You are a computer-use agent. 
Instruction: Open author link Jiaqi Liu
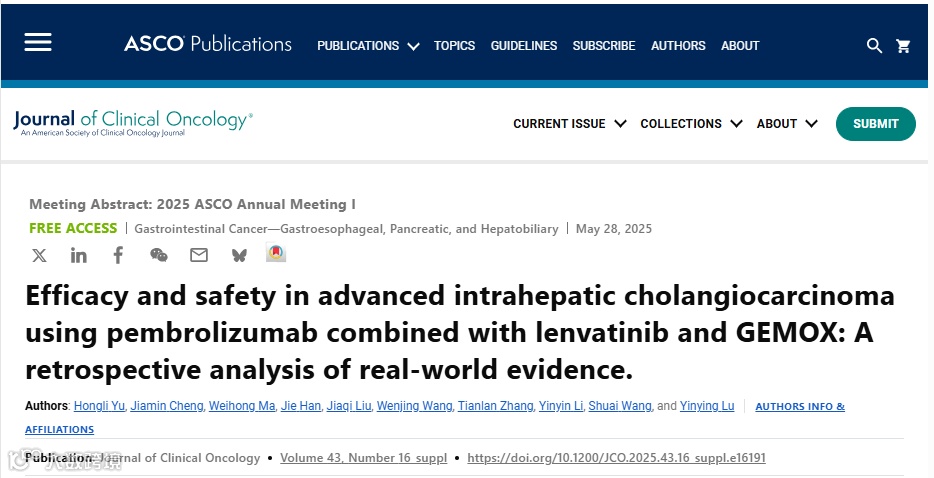point(349,406)
